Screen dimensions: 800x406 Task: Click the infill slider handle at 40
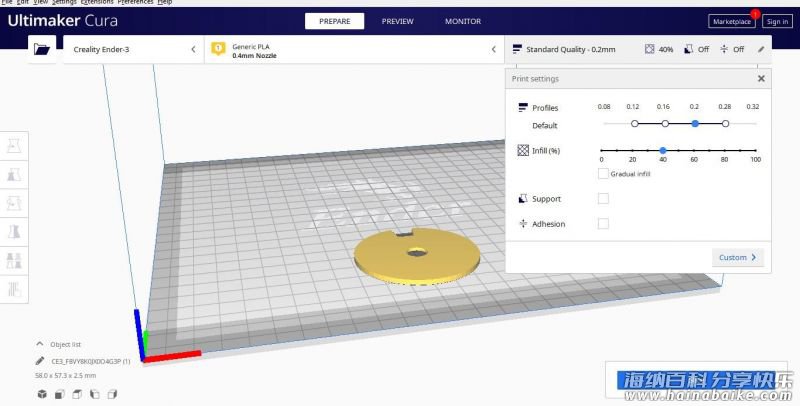[x=663, y=150]
